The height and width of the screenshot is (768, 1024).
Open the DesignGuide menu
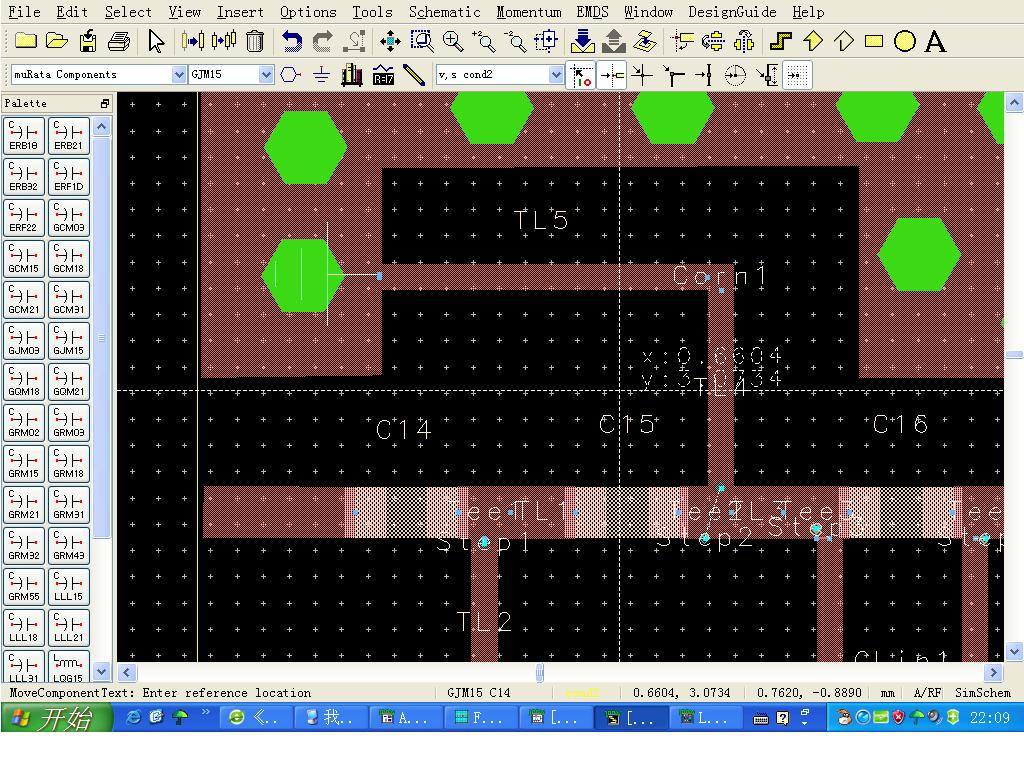[732, 12]
